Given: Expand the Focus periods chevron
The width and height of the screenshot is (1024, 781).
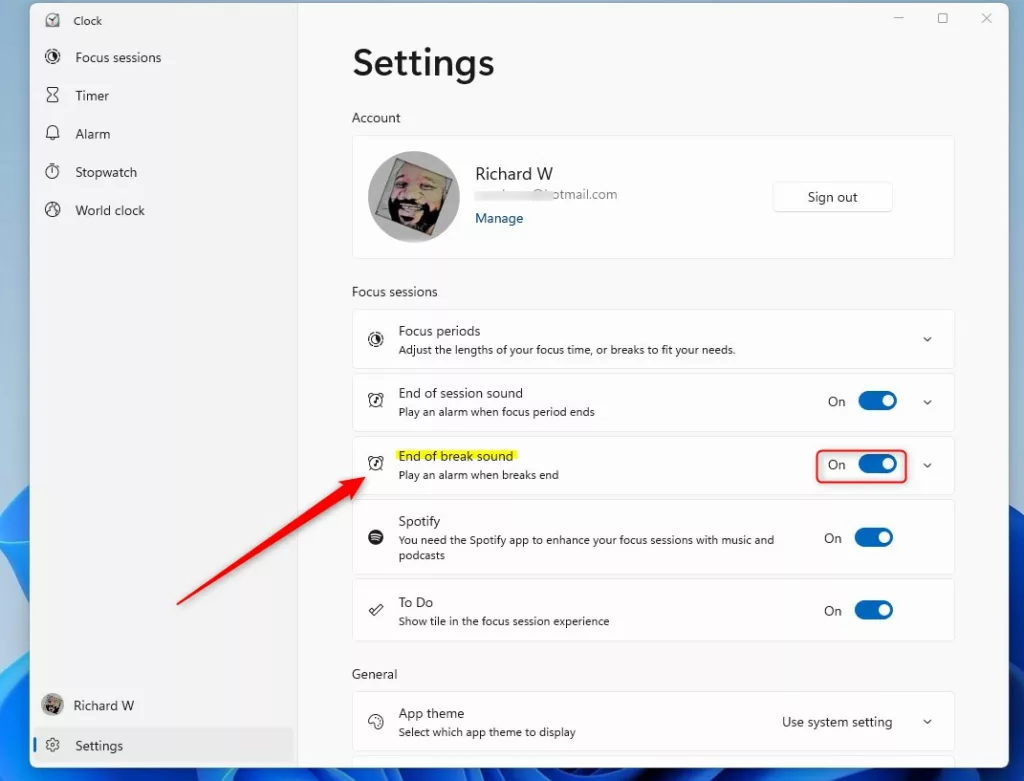Looking at the screenshot, I should (927, 339).
